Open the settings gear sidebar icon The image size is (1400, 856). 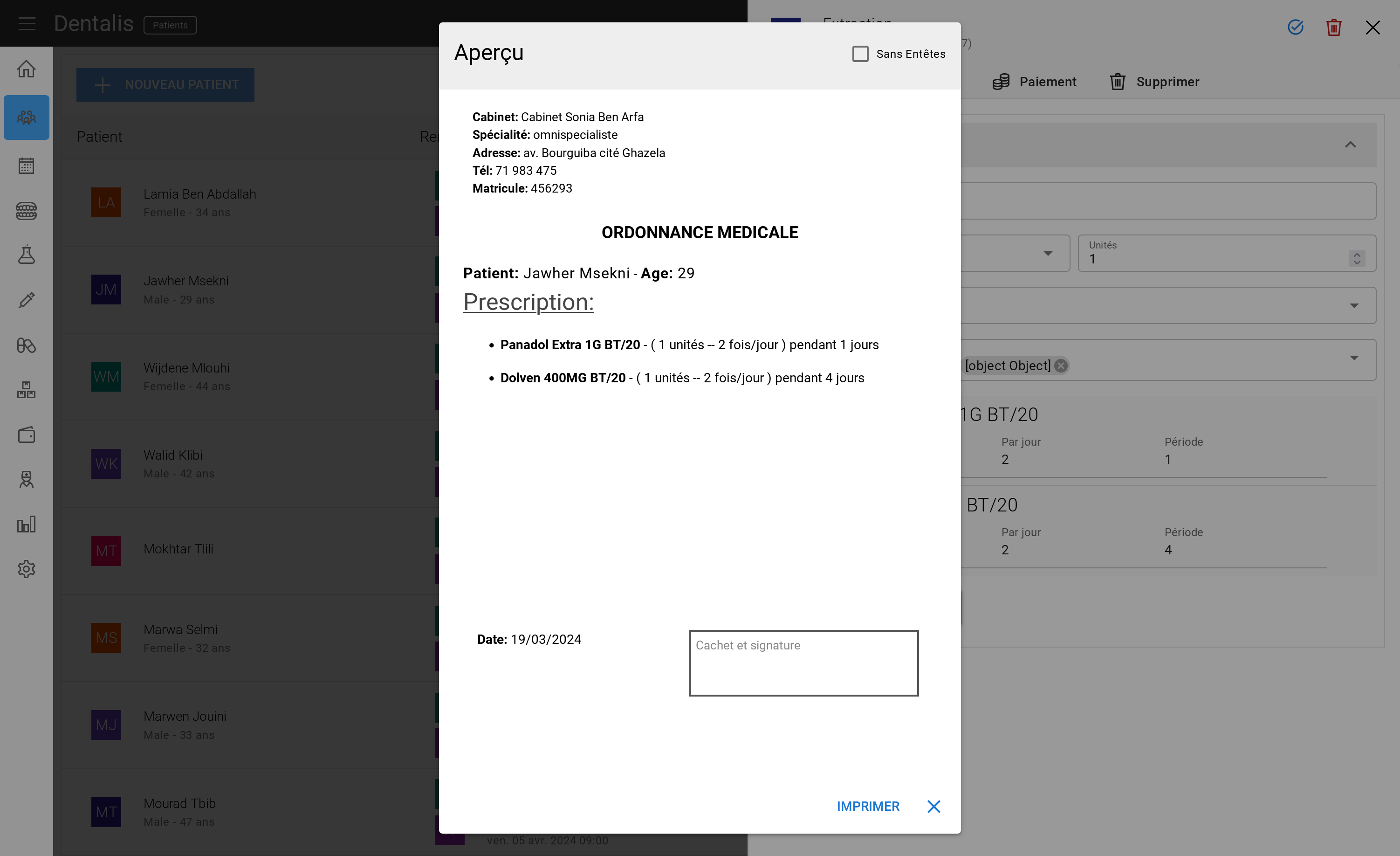point(26,569)
